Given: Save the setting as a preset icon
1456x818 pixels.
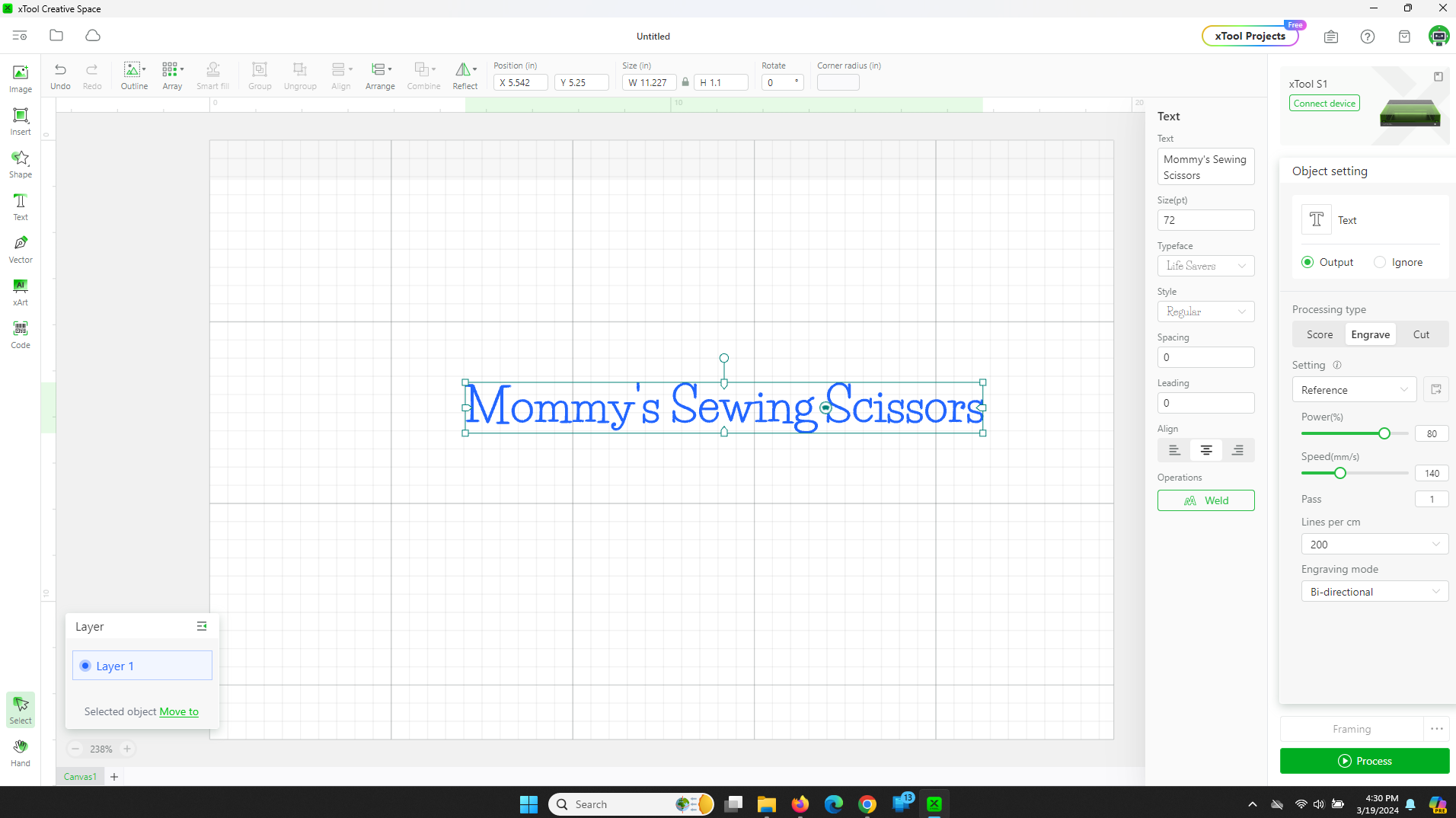Looking at the screenshot, I should [x=1436, y=389].
